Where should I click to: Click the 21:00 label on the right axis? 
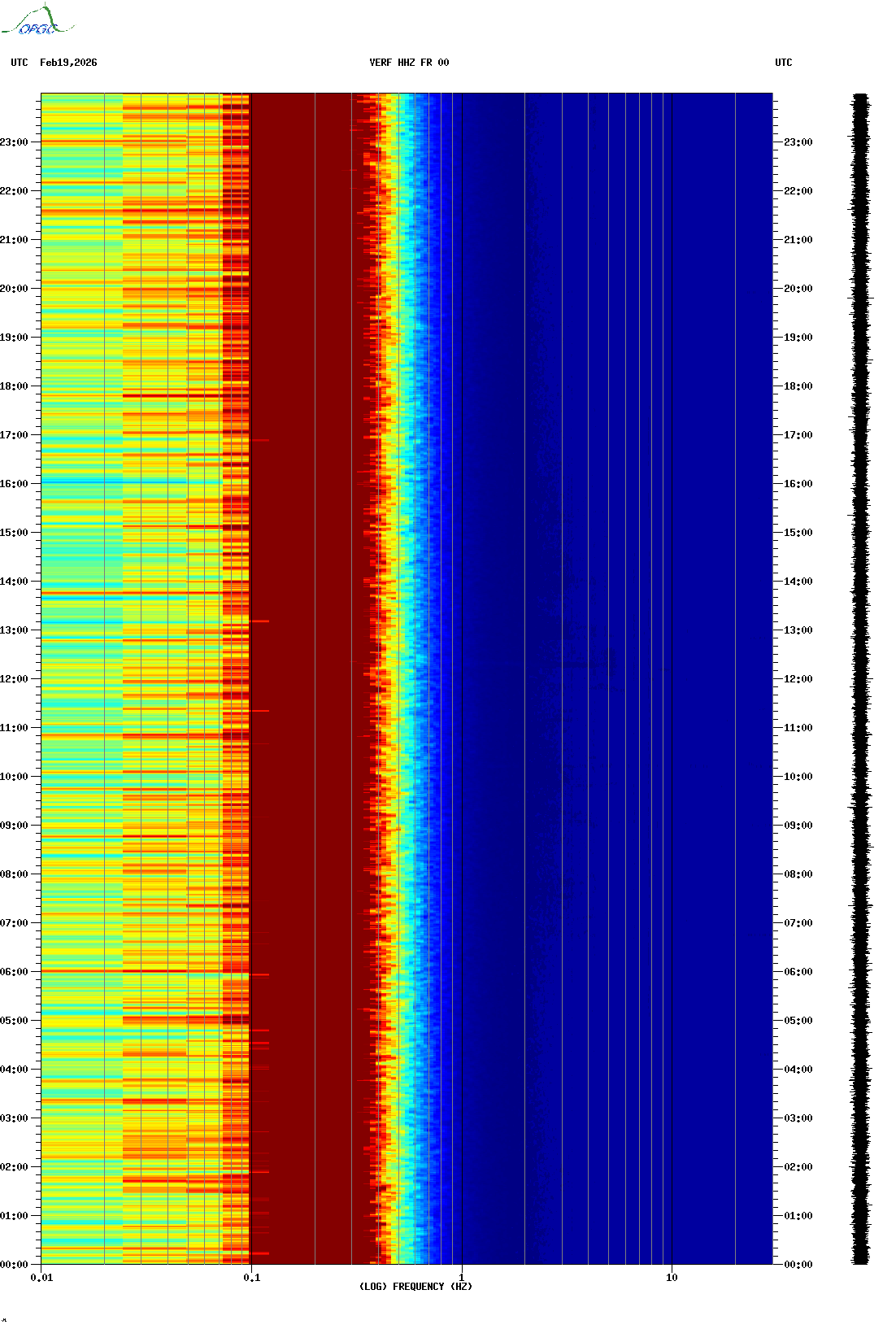click(x=798, y=240)
